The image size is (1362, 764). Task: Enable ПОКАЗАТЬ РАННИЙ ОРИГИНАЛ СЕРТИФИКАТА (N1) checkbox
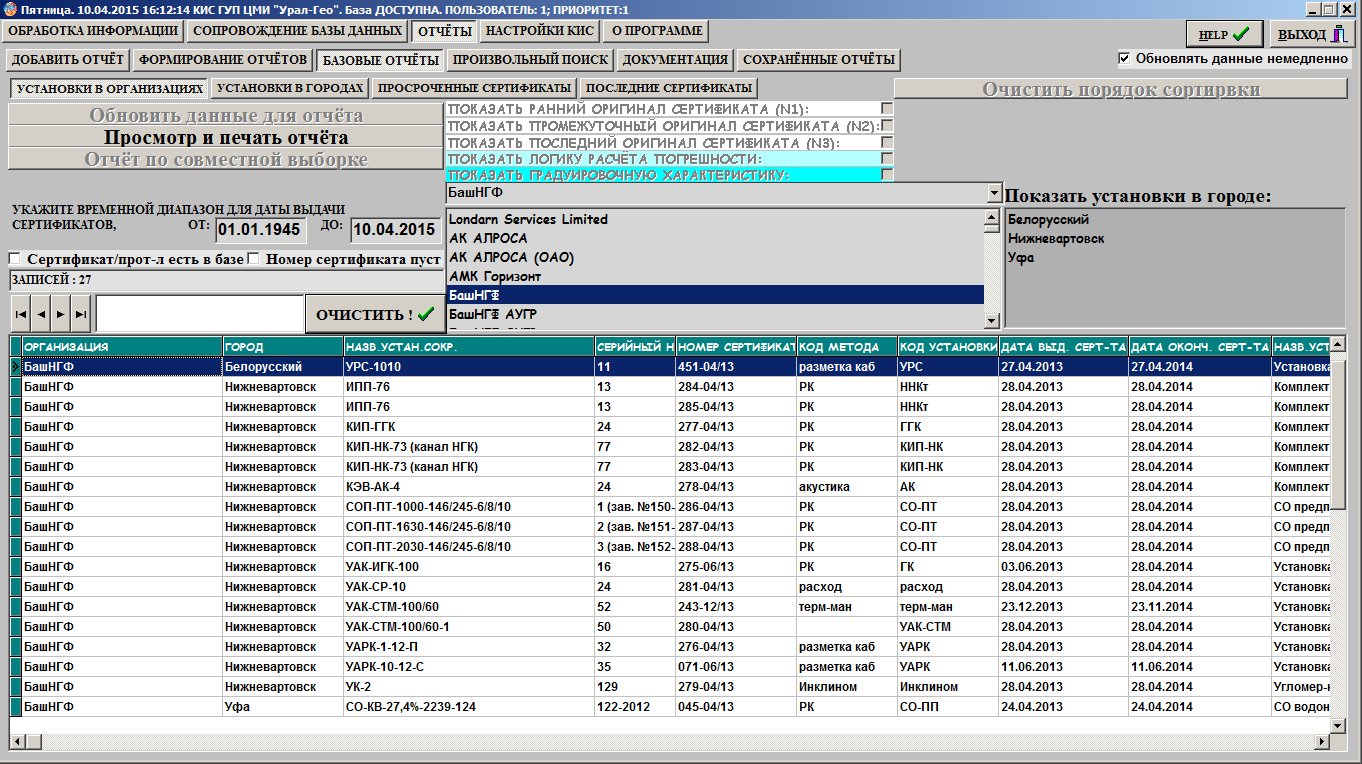tap(886, 108)
